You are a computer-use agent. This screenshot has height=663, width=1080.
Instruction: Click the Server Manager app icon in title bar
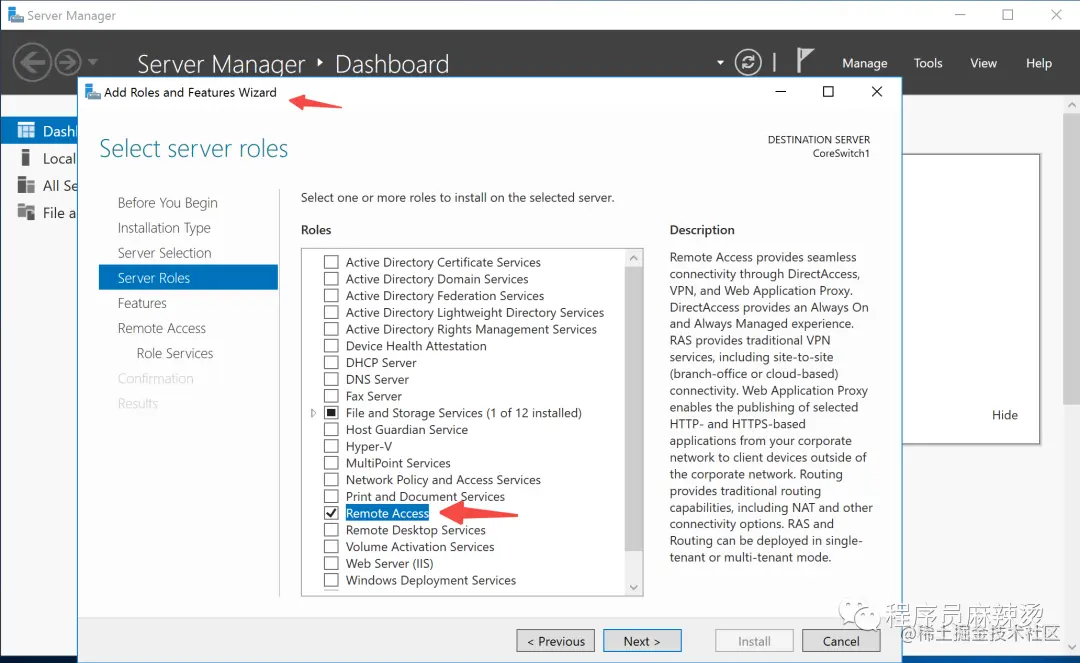(x=15, y=14)
